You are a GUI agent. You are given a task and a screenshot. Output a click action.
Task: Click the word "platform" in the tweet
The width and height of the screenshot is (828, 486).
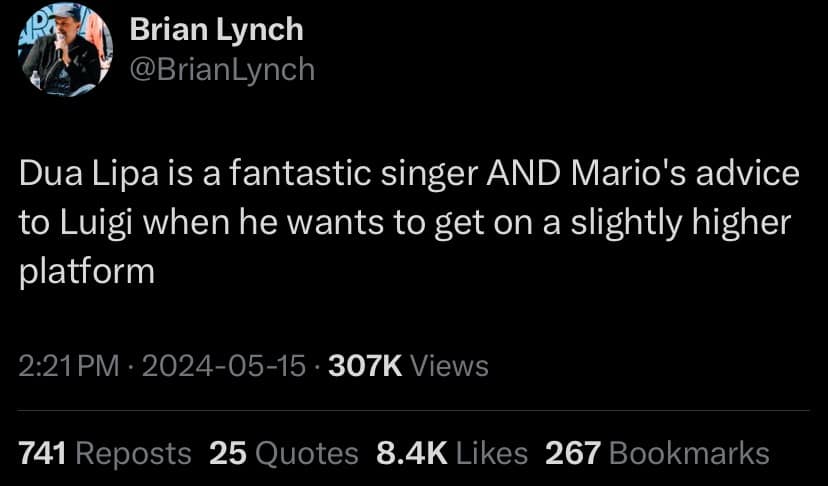(87, 270)
